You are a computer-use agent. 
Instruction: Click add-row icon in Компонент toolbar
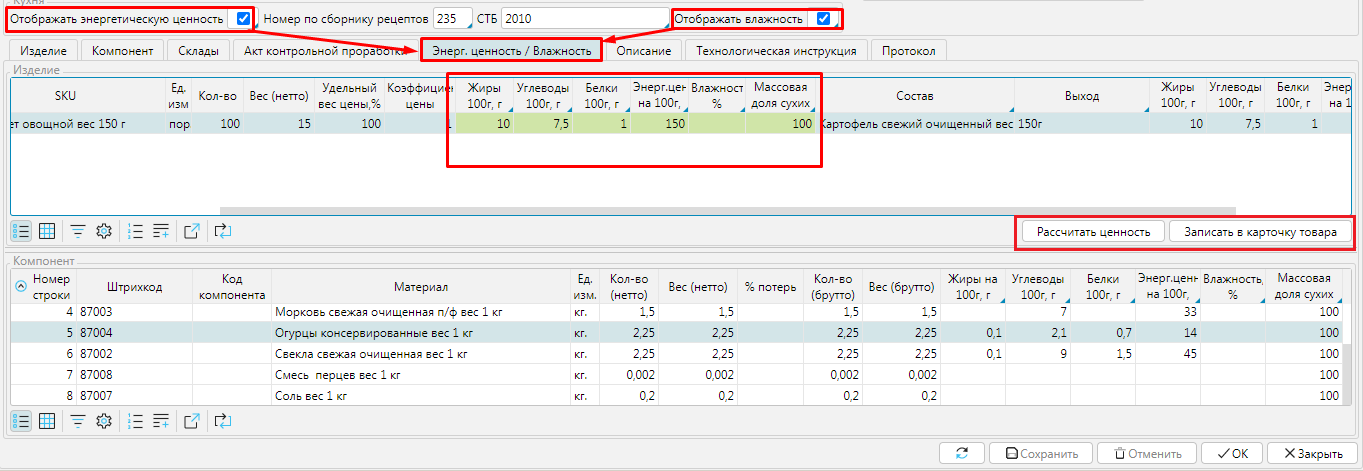coord(161,421)
